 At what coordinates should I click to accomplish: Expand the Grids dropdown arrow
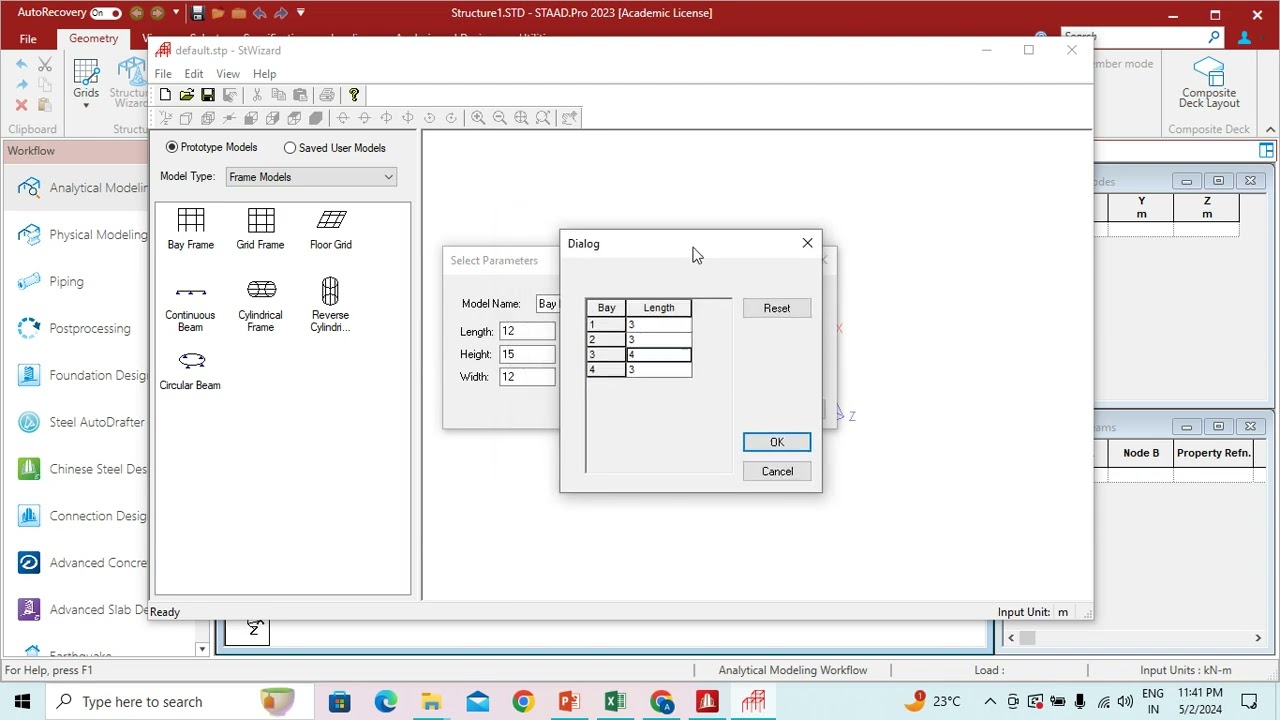(86, 105)
